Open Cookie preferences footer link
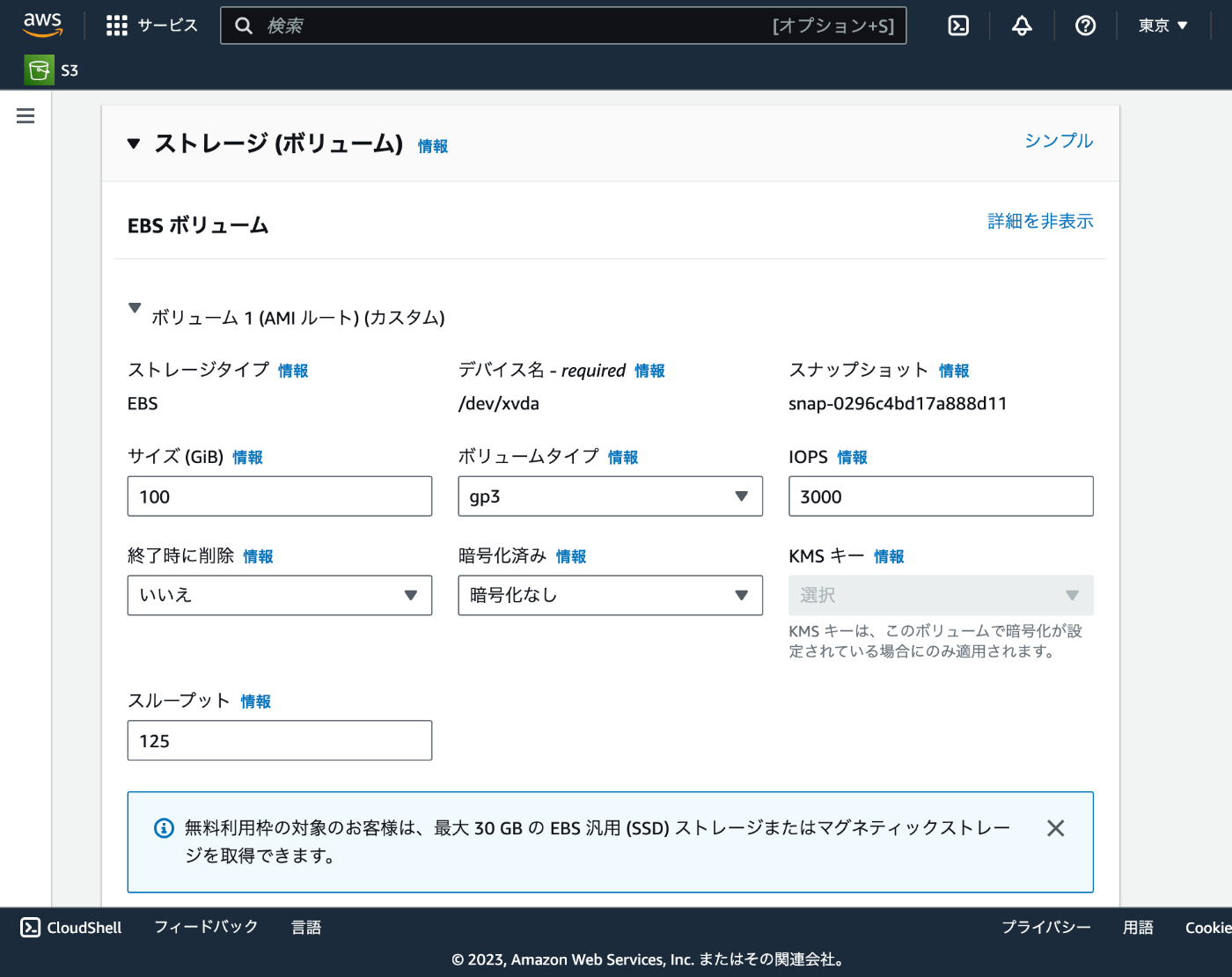Image resolution: width=1232 pixels, height=977 pixels. point(1208,927)
